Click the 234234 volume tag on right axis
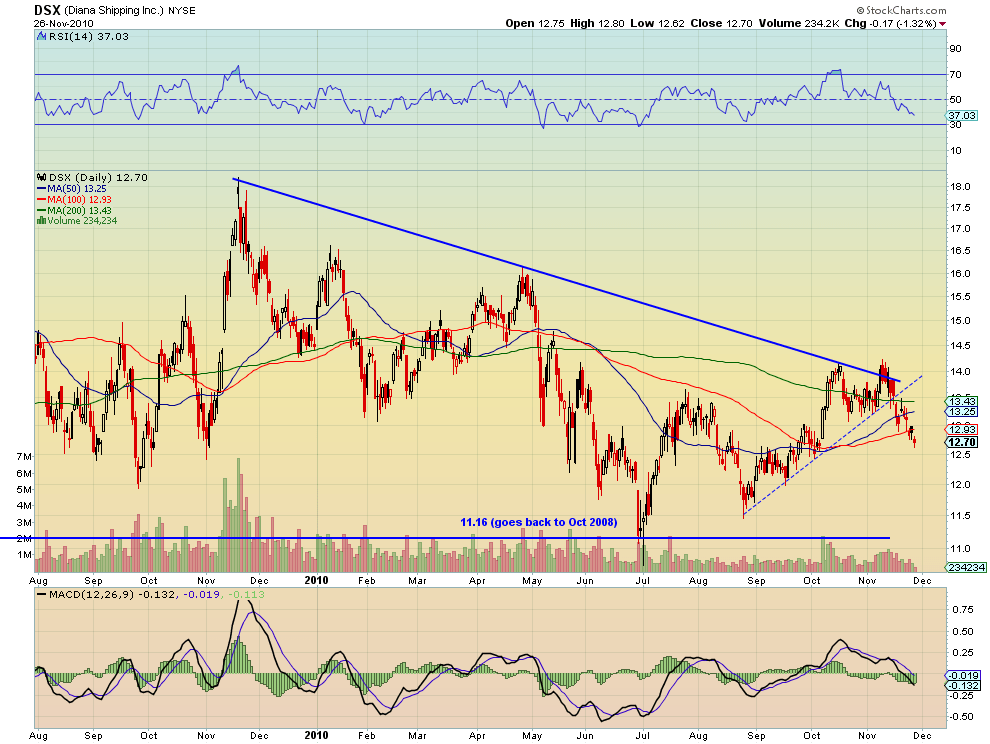Image resolution: width=990 pixels, height=744 pixels. [966, 567]
